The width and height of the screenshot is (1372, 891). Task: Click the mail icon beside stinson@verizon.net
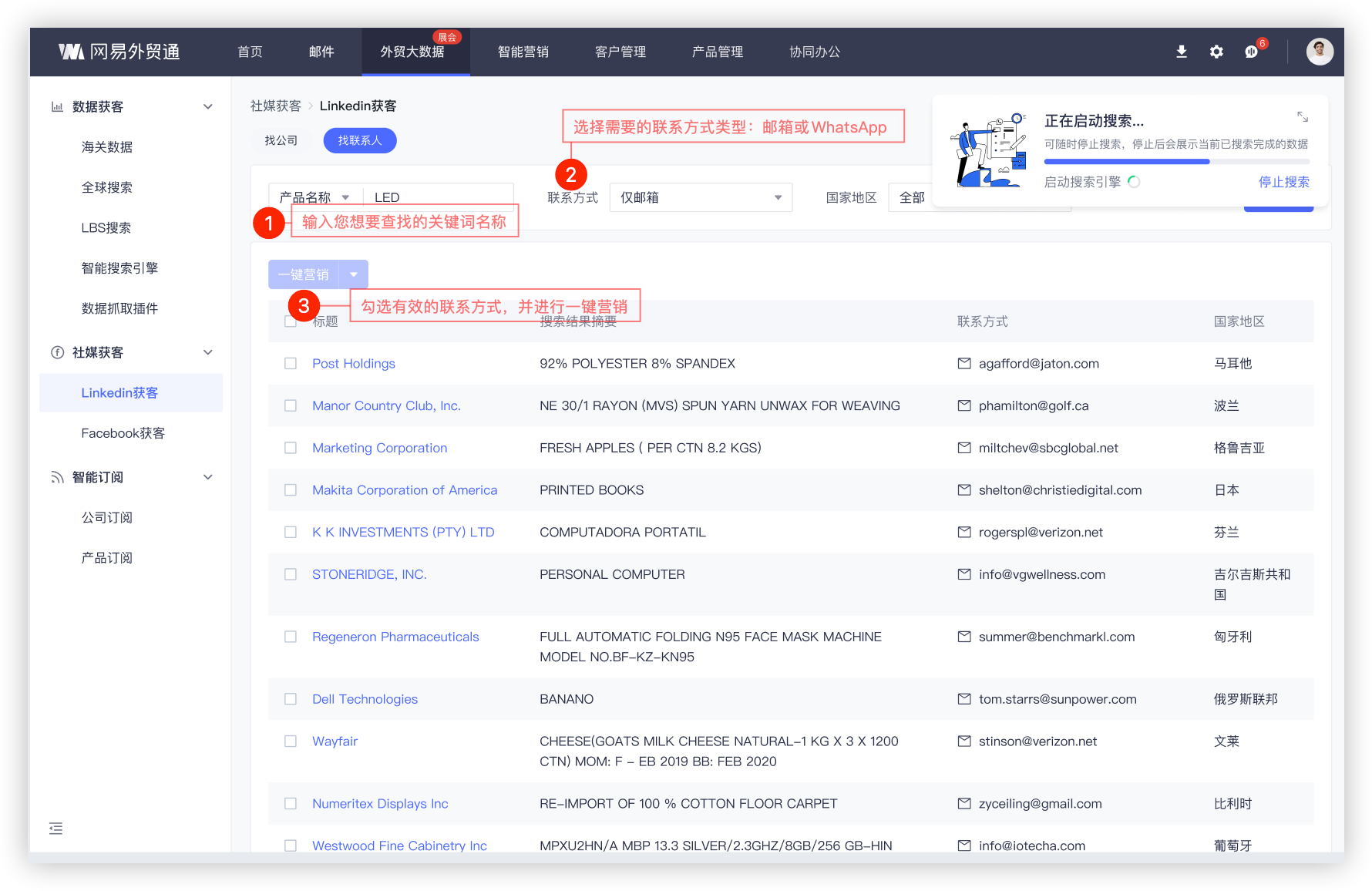tap(964, 741)
